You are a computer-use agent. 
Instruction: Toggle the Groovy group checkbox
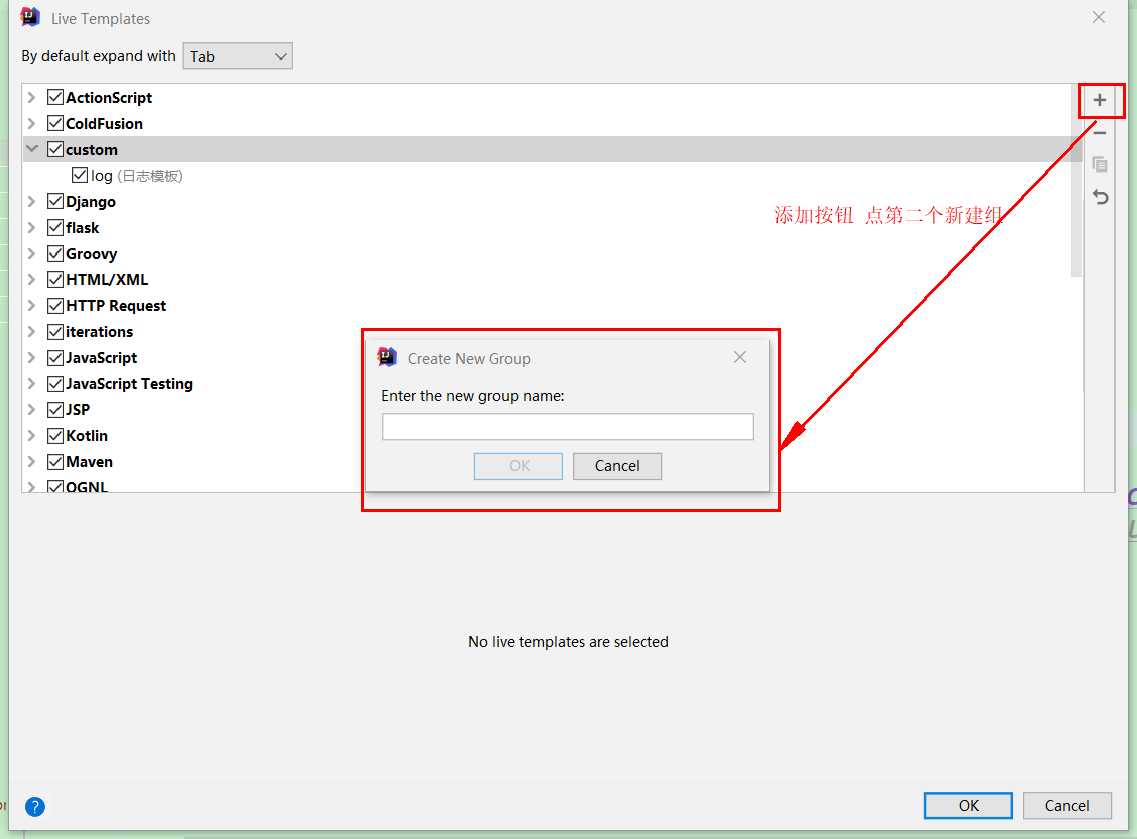coord(55,254)
